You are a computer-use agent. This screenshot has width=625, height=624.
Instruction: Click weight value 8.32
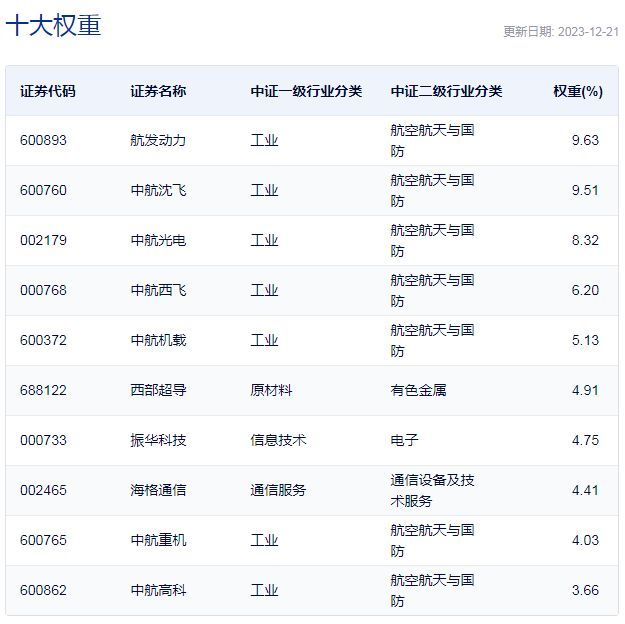(x=585, y=240)
